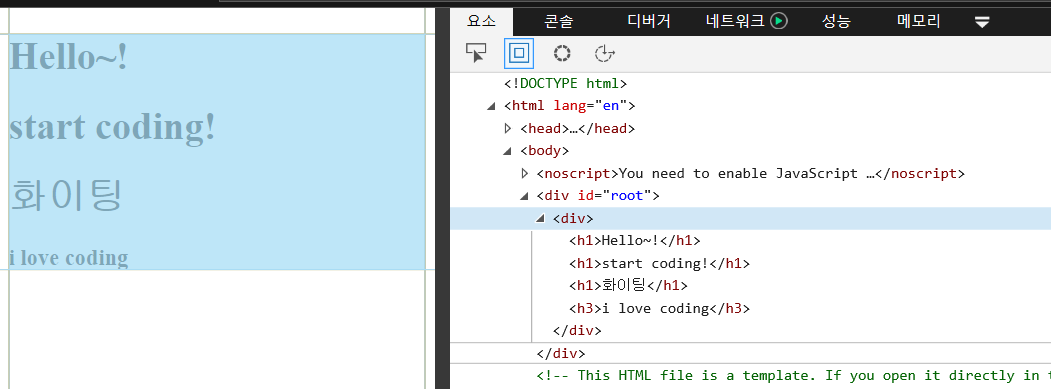Select the closing </div> under the h3 line
The image size is (1051, 389).
click(x=577, y=331)
